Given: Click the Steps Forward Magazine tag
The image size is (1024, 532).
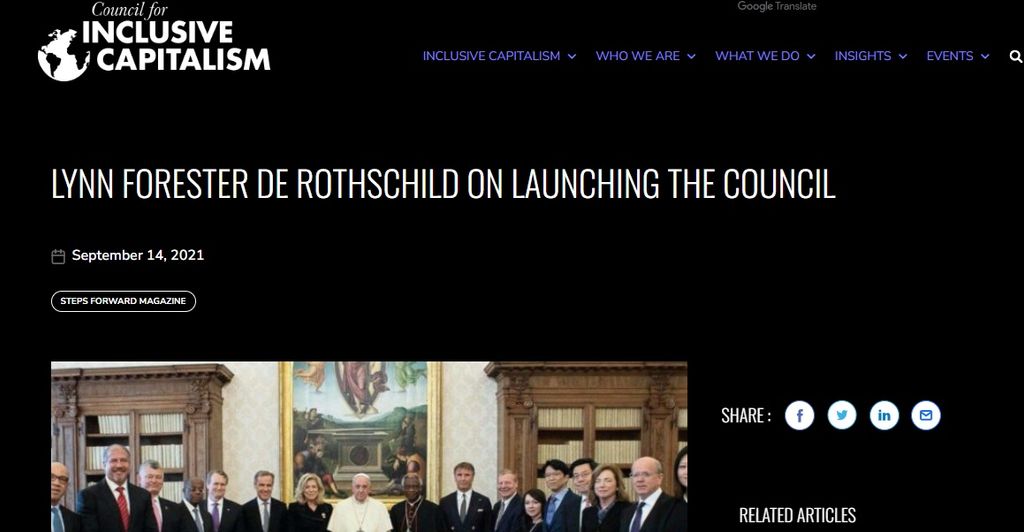Looking at the screenshot, I should (123, 301).
